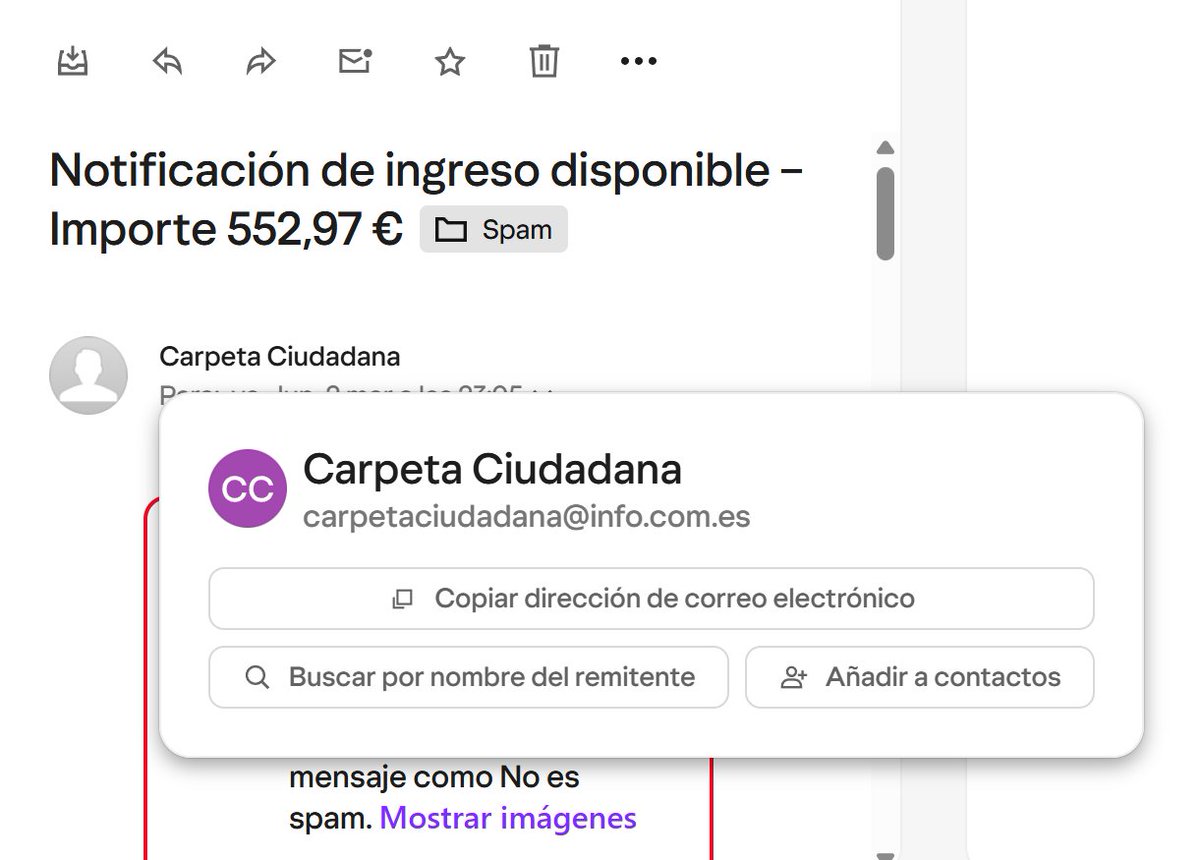Select the Carpeta Ciudadana name in the popup
The height and width of the screenshot is (860, 1200).
point(492,469)
